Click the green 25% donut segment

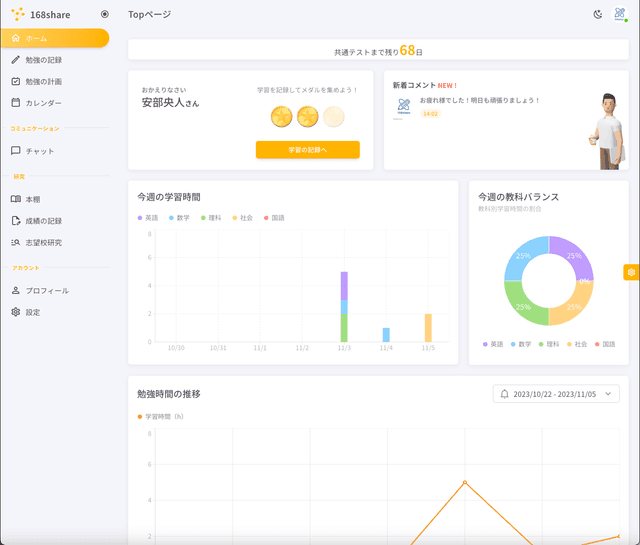[x=523, y=307]
